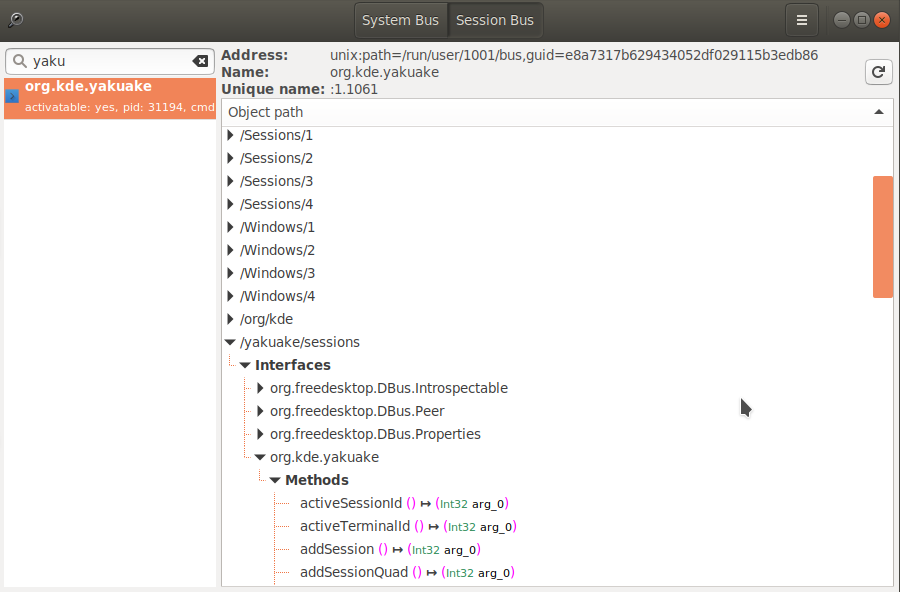Clear the bus name search text

(x=200, y=61)
